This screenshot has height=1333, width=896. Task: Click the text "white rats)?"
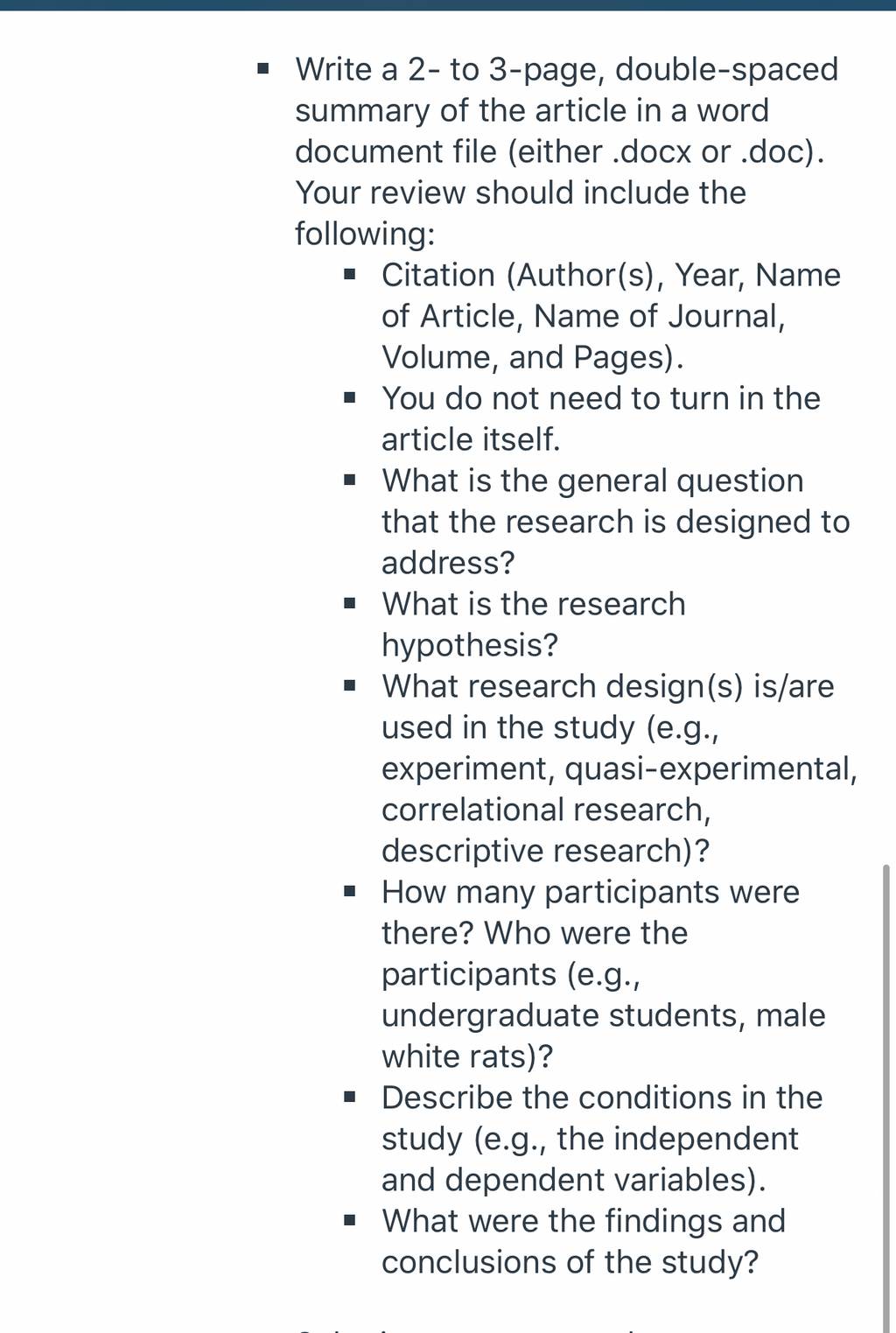(467, 1056)
